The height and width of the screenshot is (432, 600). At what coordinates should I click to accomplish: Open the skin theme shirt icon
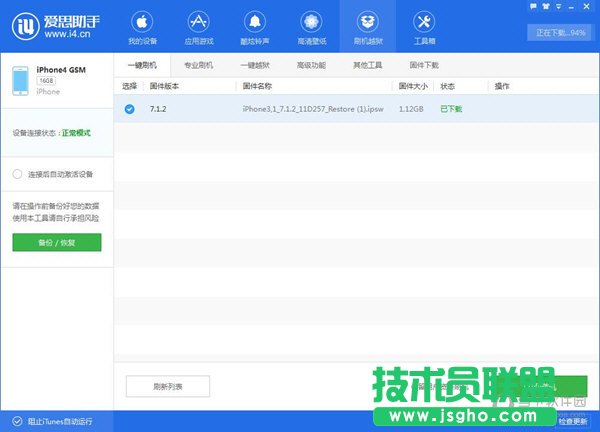click(546, 6)
